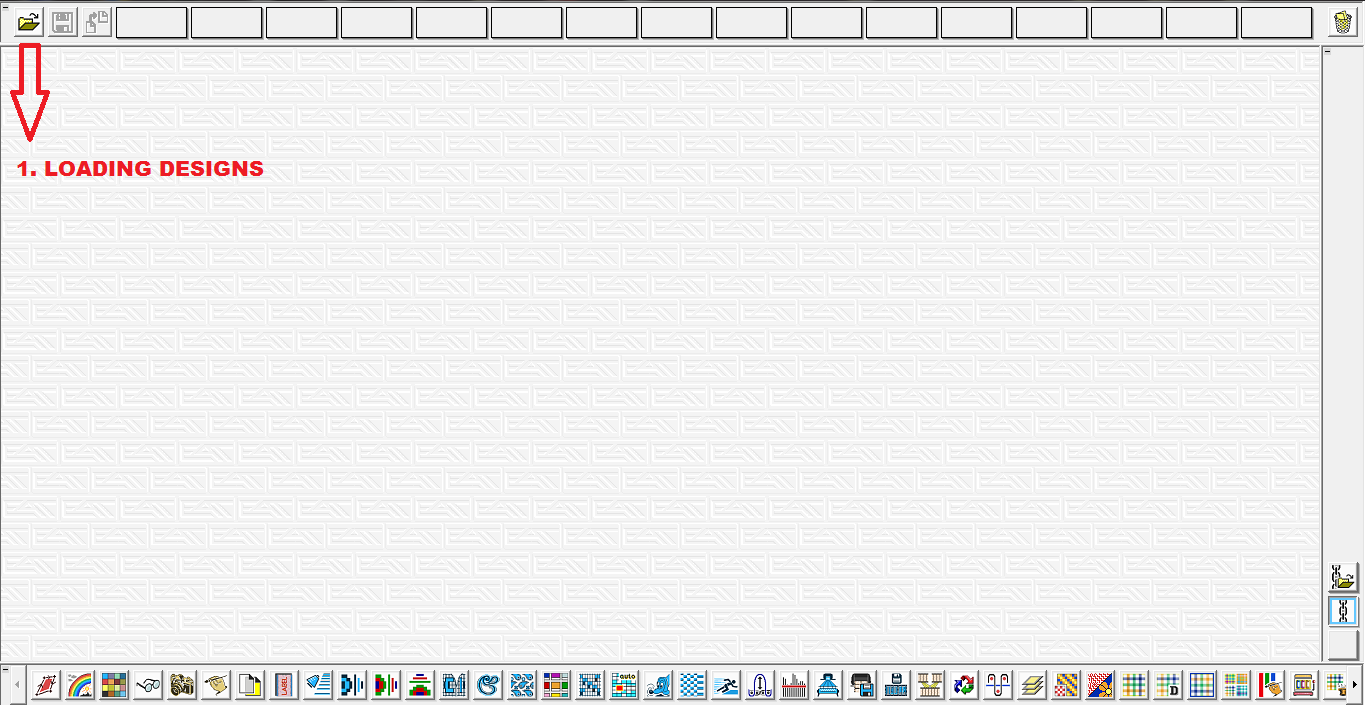Image resolution: width=1365 pixels, height=705 pixels.
Task: Click the color stripes with hand icon
Action: point(1270,685)
